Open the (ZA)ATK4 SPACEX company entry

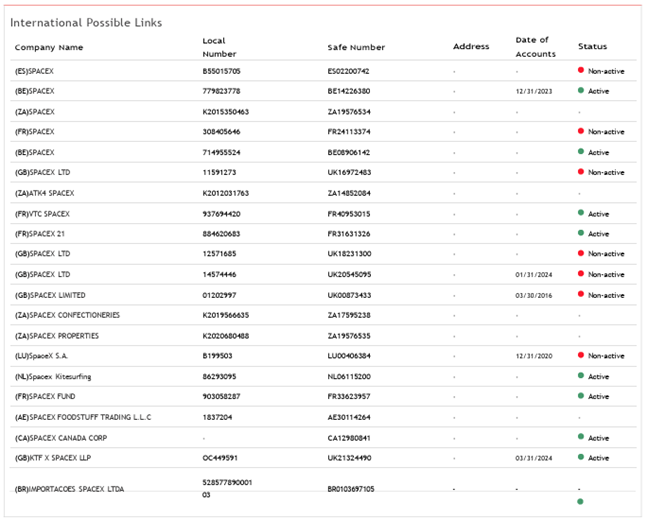coord(45,193)
